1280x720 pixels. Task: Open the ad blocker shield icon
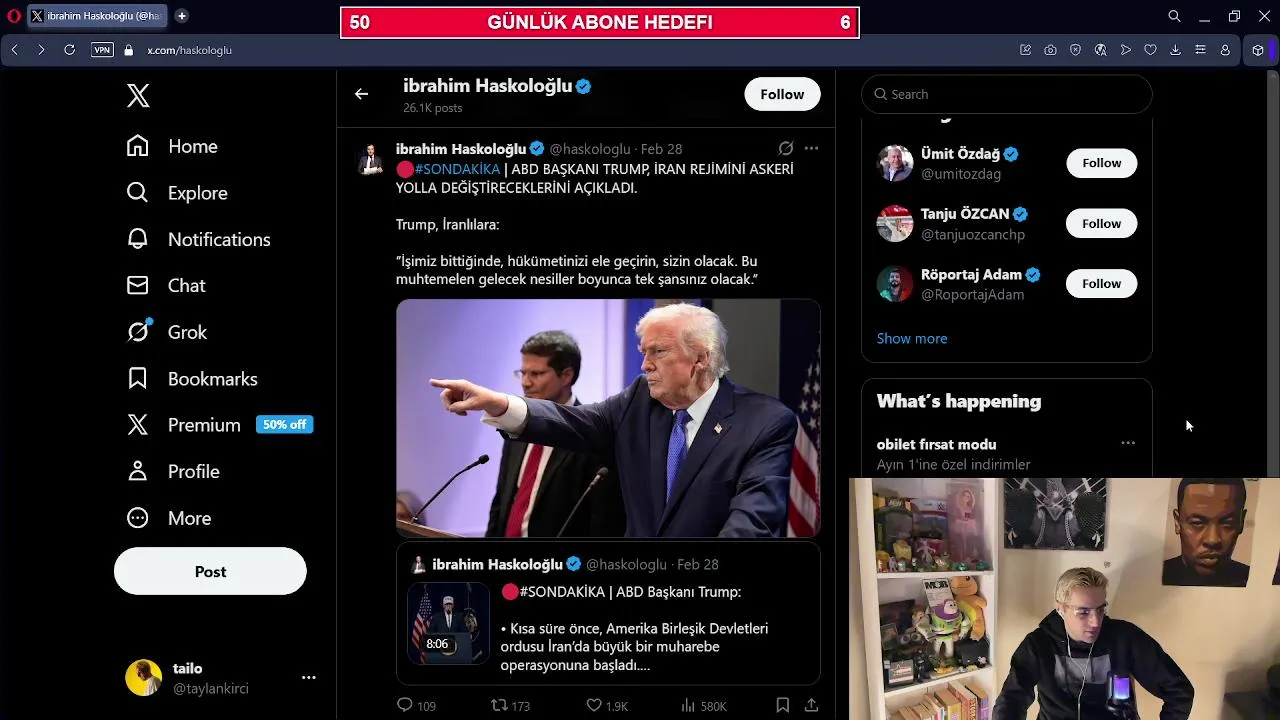1075,49
